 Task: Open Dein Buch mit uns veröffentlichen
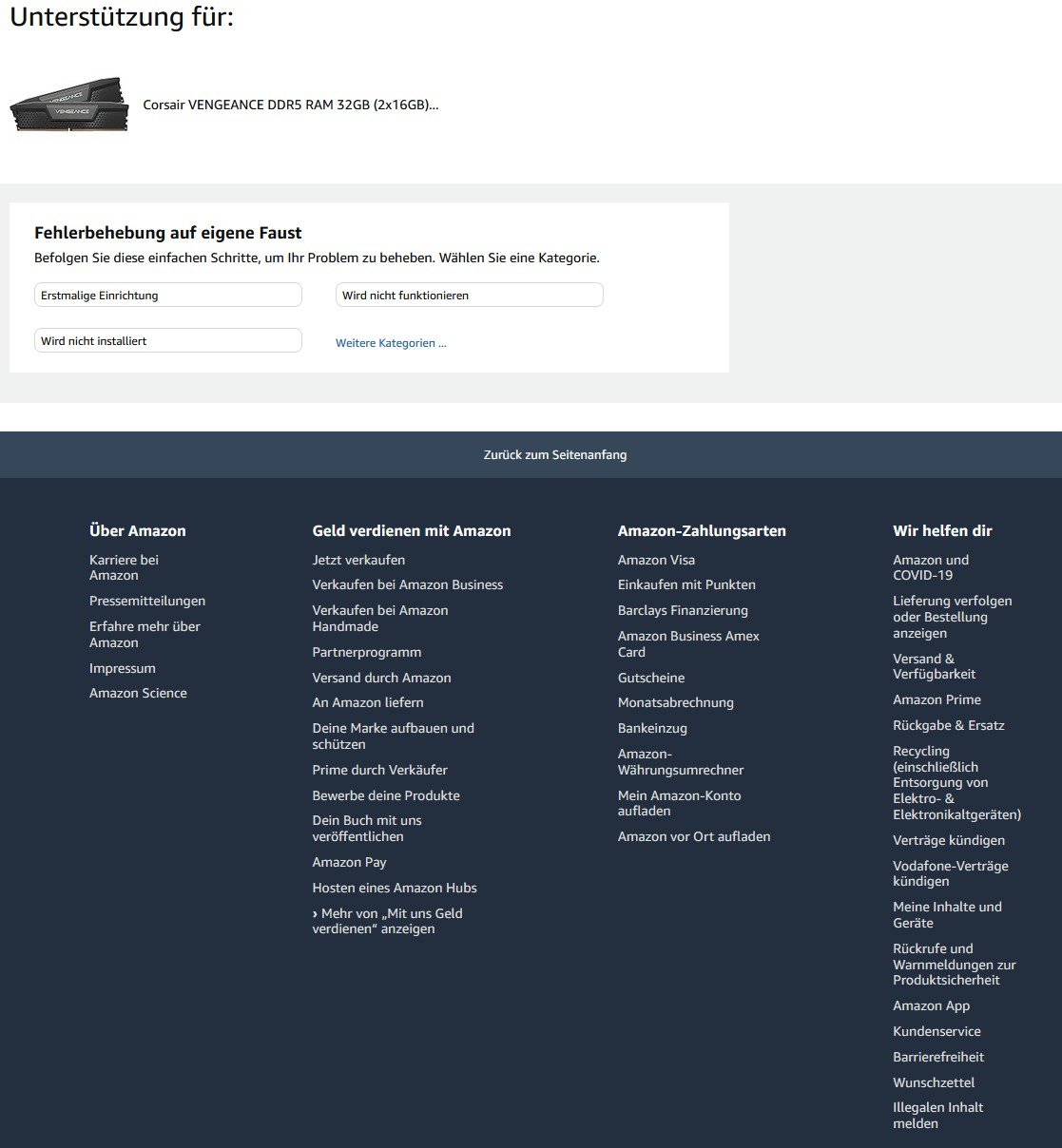tap(367, 829)
